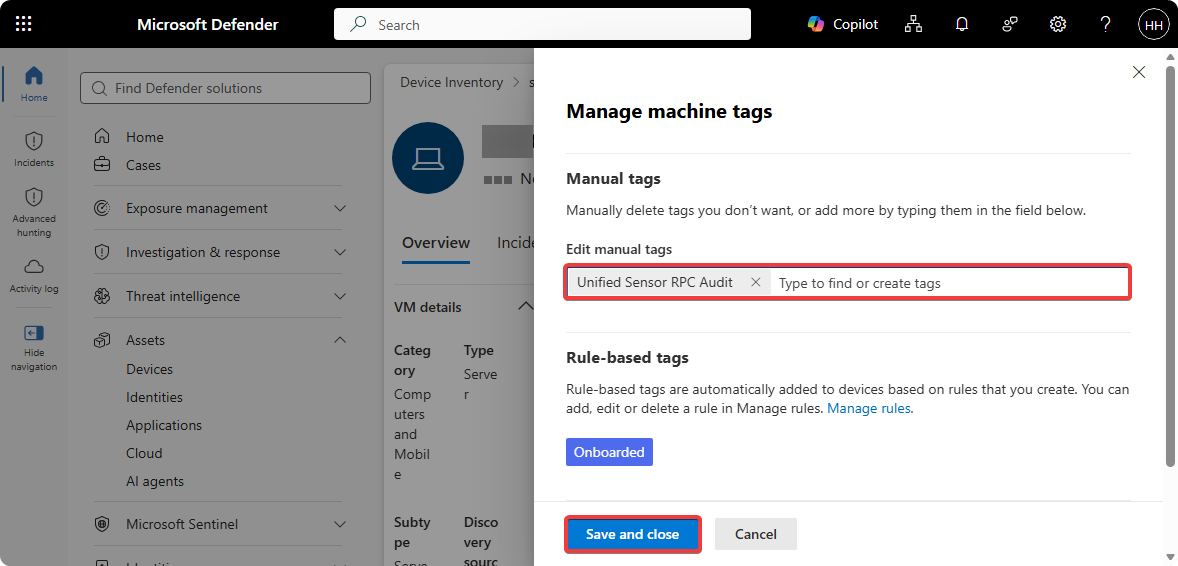
Task: Go to Device Inventory breadcrumb
Action: point(452,82)
